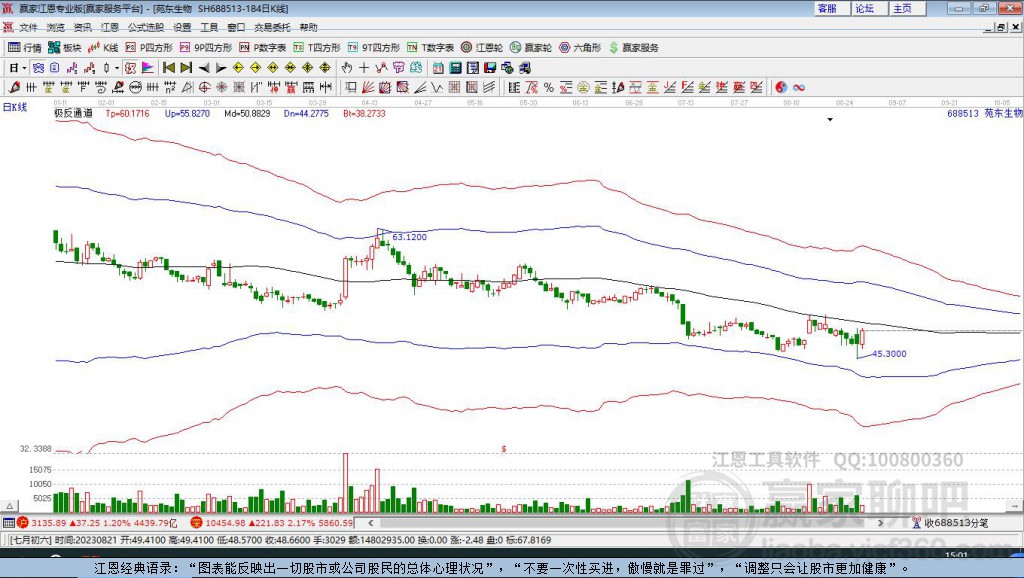Screen dimensions: 1024x578
Task: Open the 浏览 menu
Action: 56,27
